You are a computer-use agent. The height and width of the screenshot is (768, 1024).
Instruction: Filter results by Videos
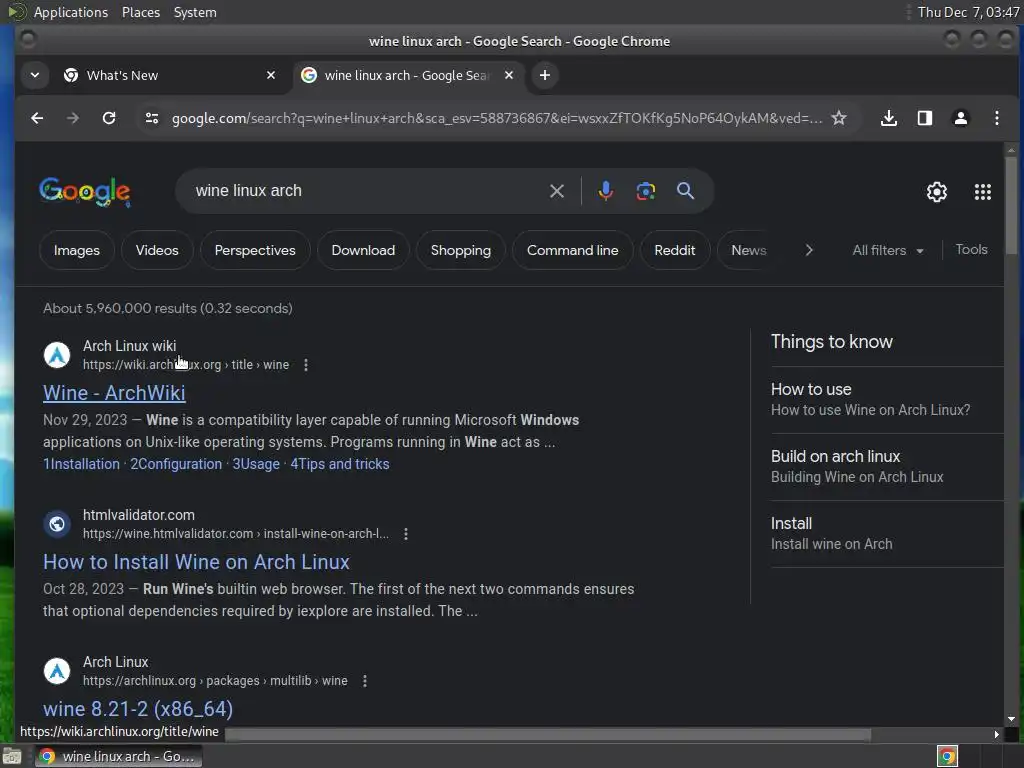[157, 250]
